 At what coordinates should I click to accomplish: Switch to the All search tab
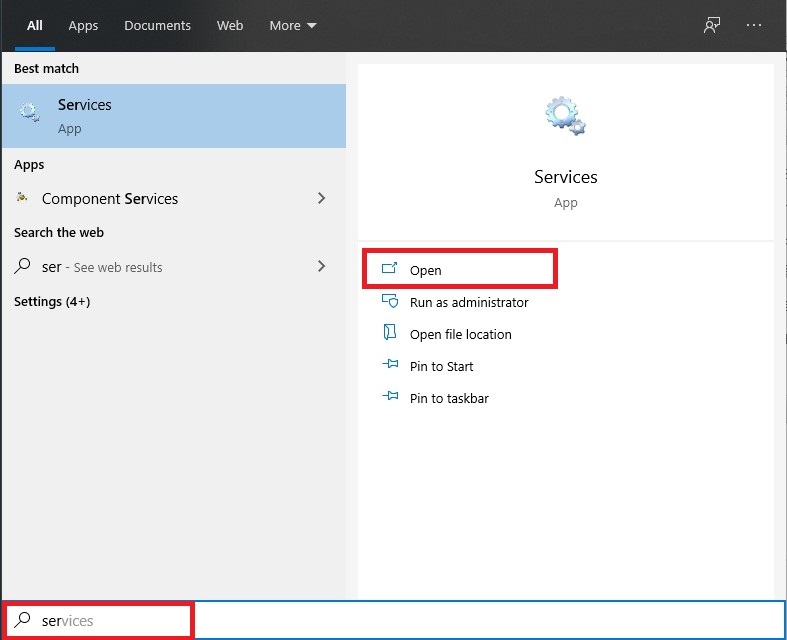[x=35, y=26]
